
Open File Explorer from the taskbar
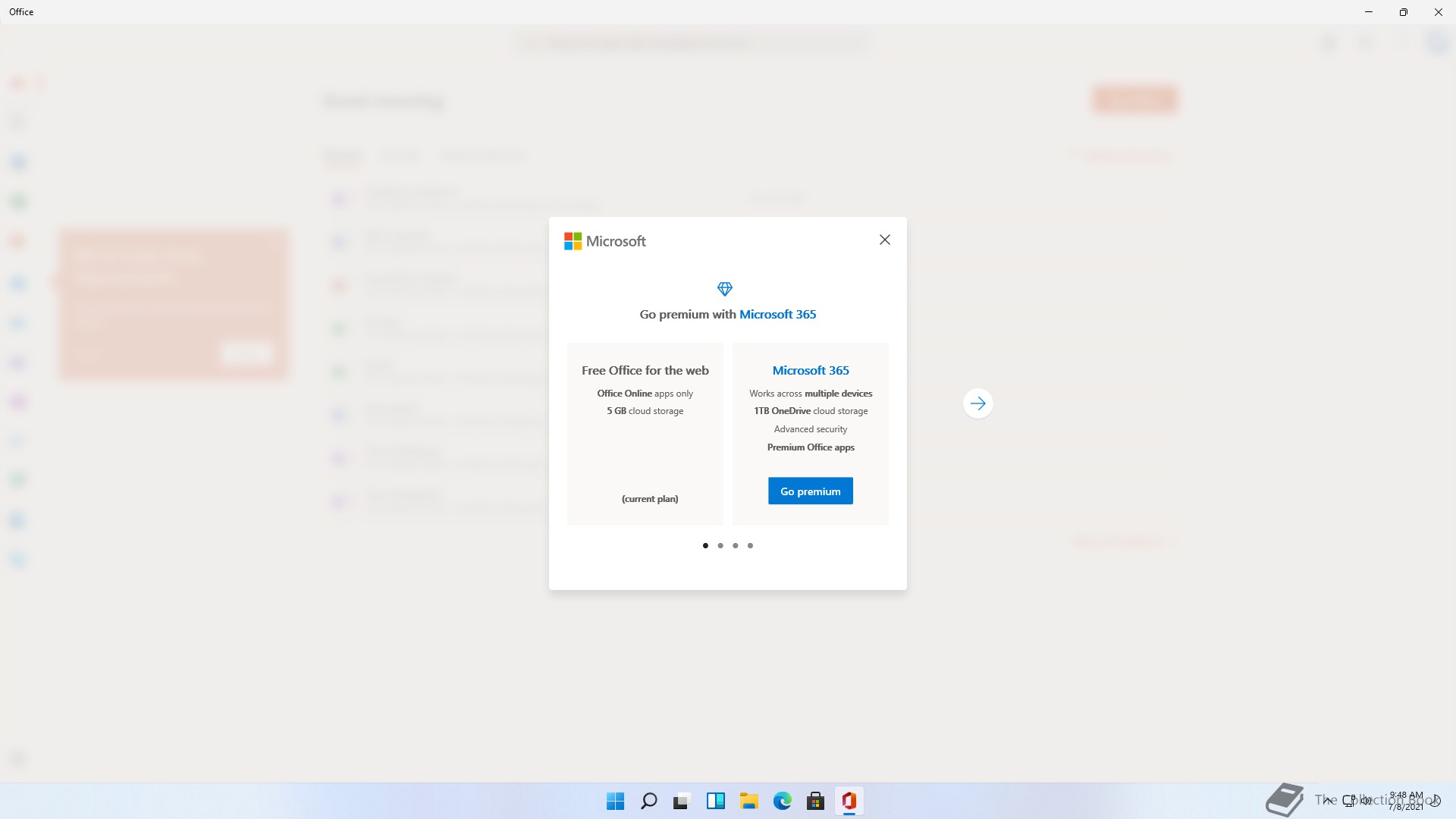tap(748, 801)
